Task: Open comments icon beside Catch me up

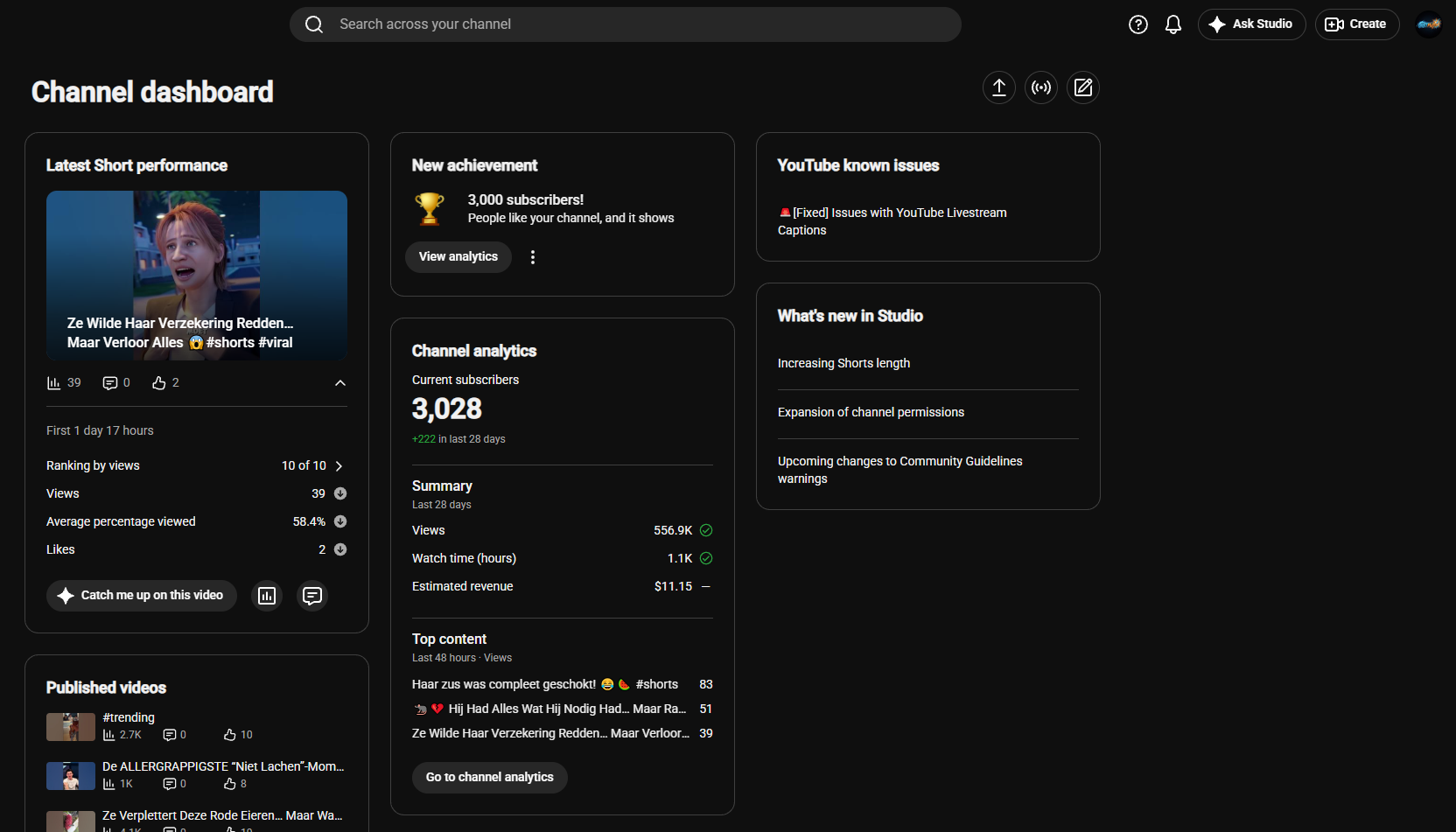Action: coord(312,596)
